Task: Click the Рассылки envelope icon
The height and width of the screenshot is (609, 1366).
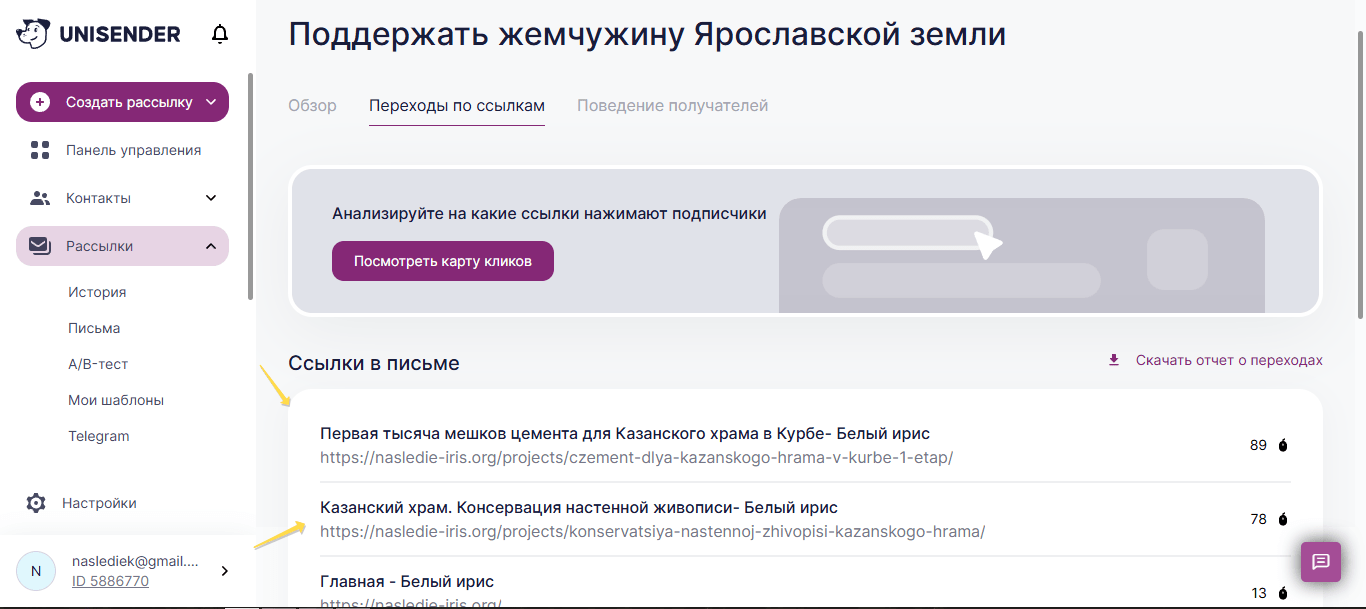Action: tap(40, 246)
